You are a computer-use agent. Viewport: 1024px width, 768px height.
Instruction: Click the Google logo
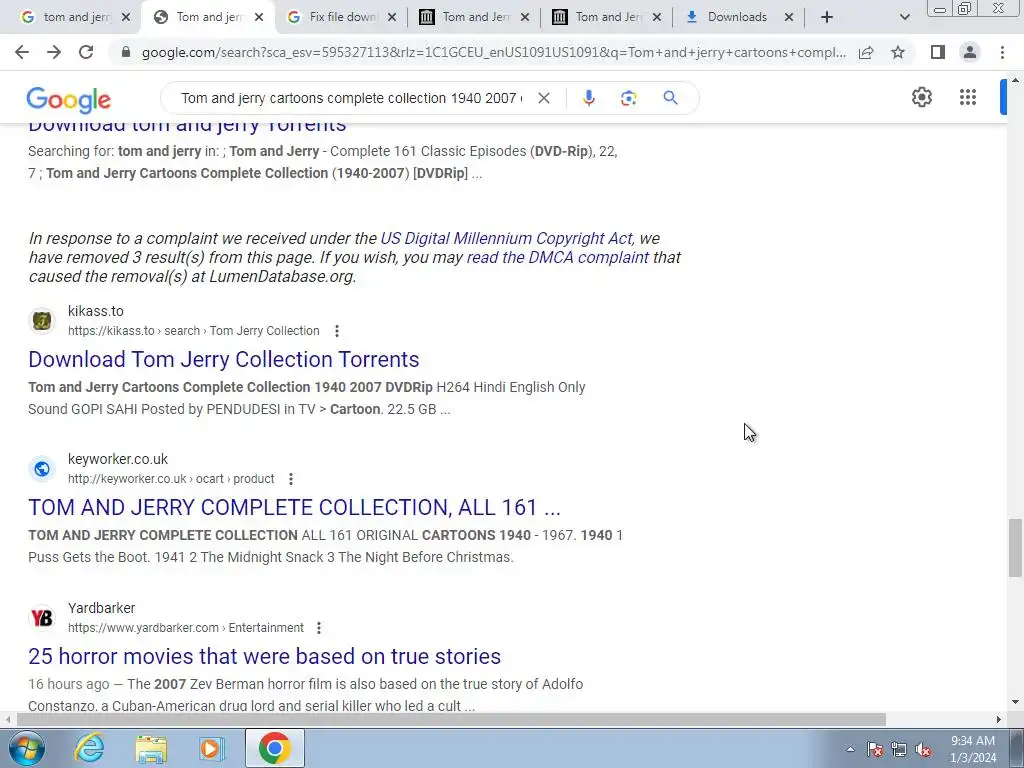pyautogui.click(x=69, y=100)
